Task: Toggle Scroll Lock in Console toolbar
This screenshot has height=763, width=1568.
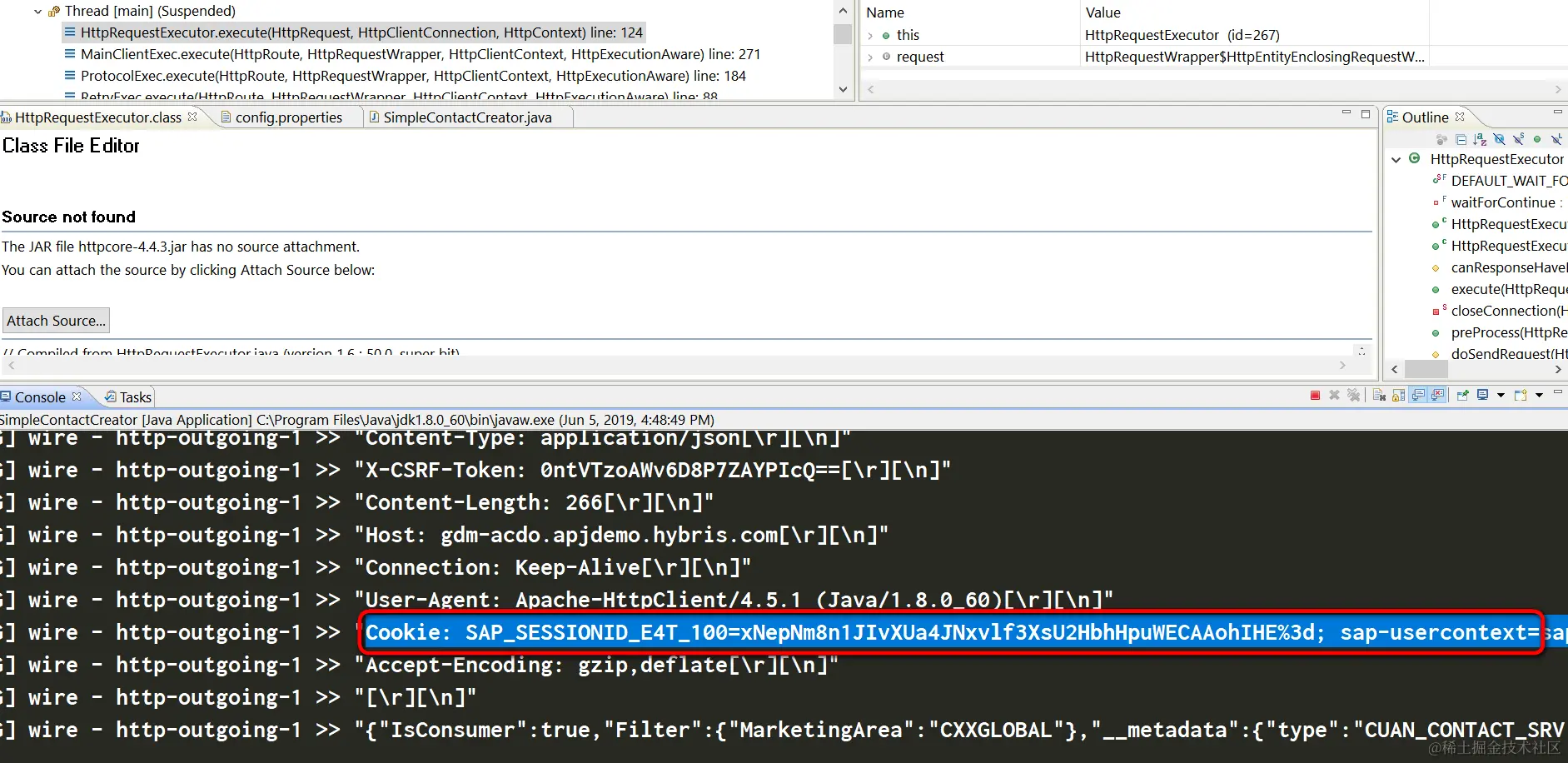Action: pyautogui.click(x=1398, y=395)
